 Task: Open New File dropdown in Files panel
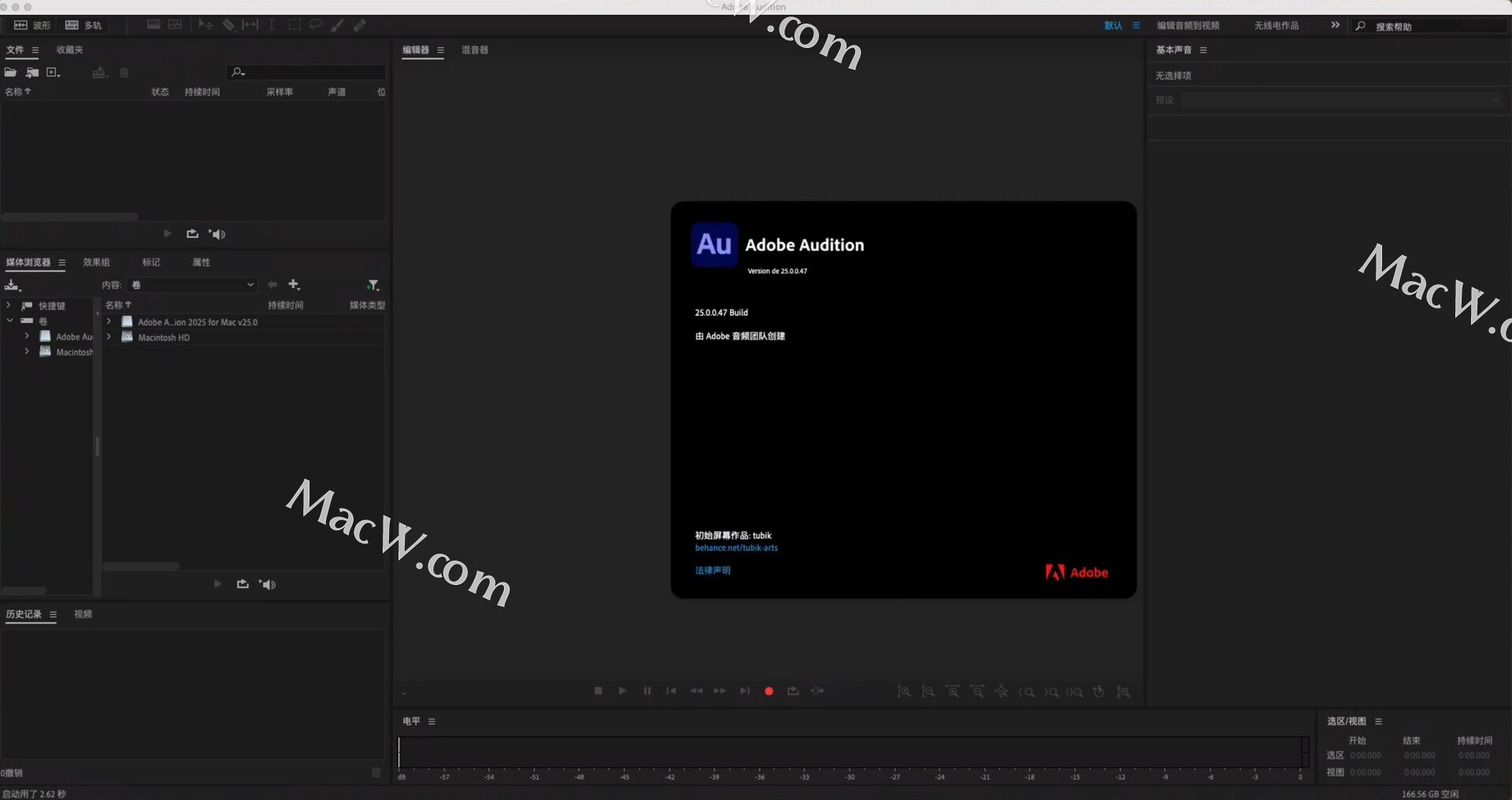pyautogui.click(x=54, y=72)
